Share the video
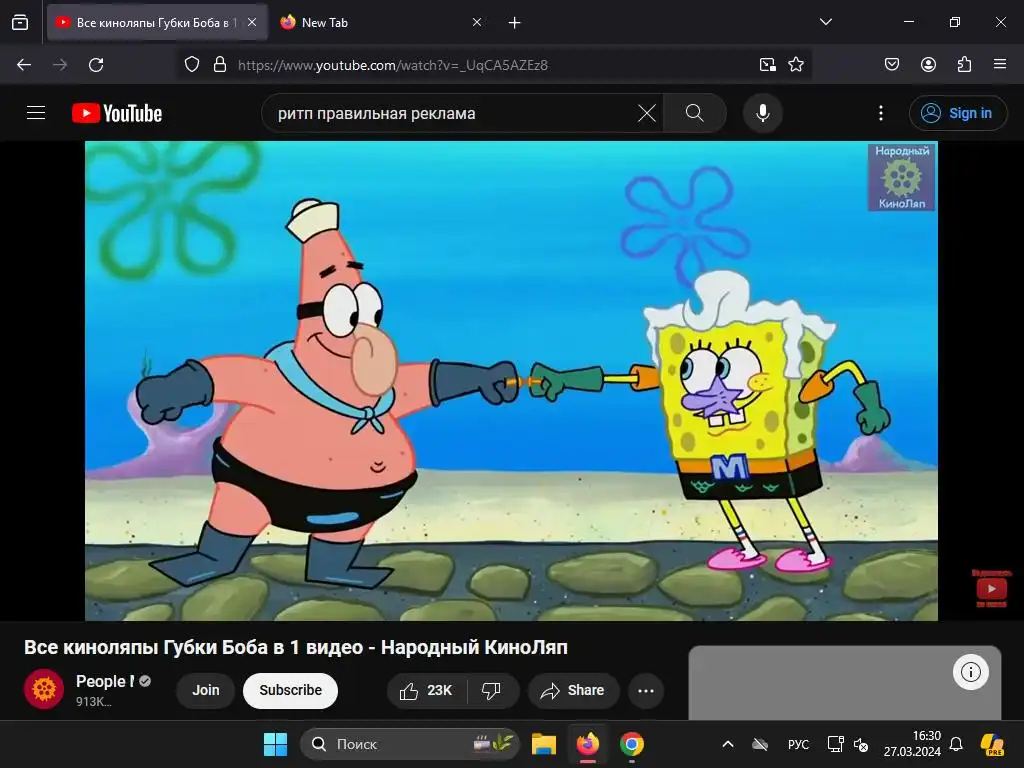This screenshot has height=768, width=1024. point(573,690)
